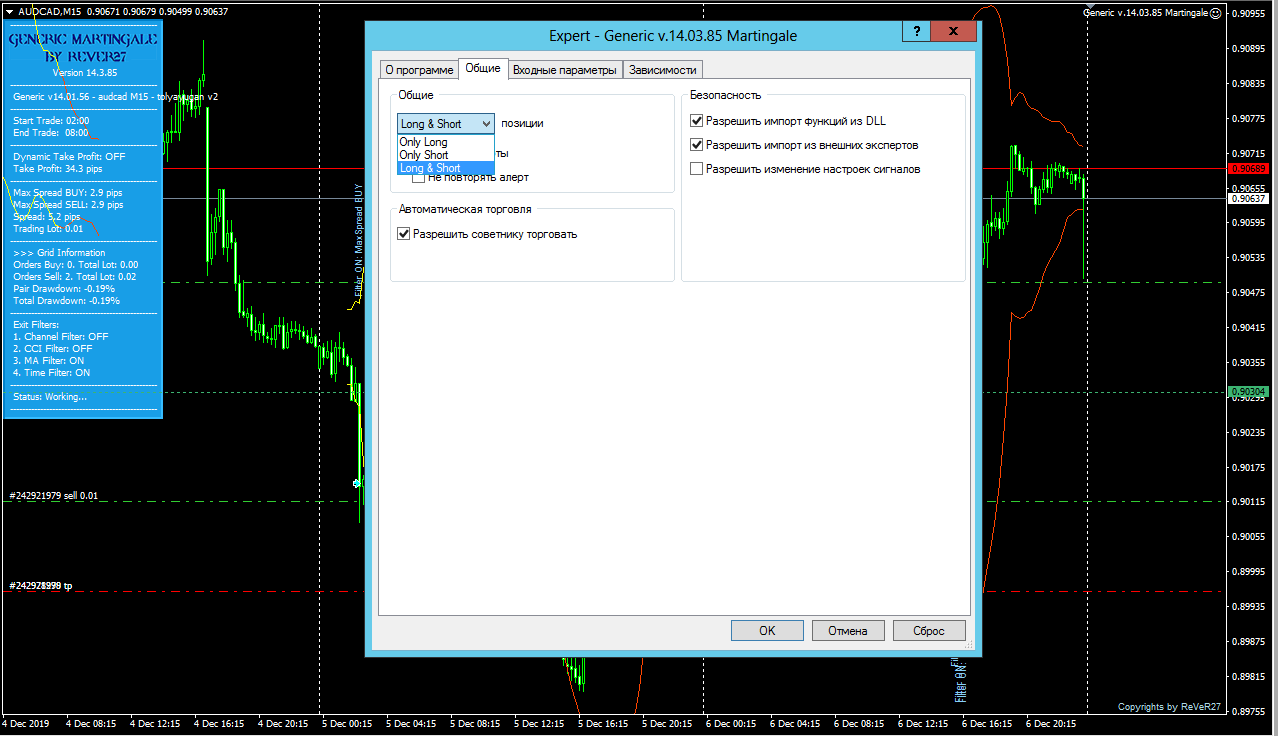Open the Long & Short positions combo box

(x=446, y=123)
